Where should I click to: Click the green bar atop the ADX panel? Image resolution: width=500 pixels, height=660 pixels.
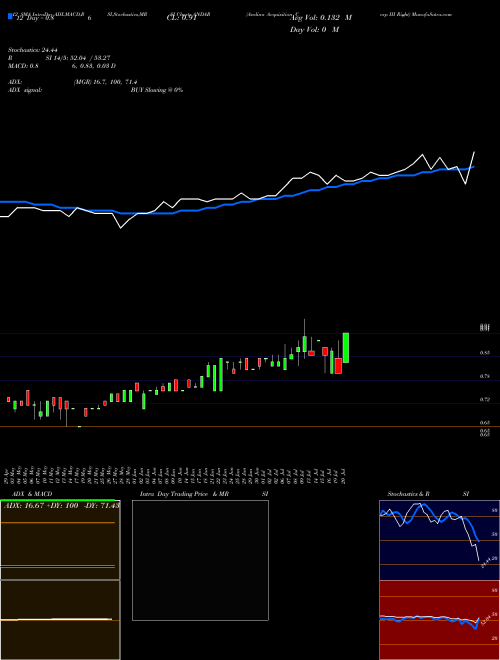(57, 500)
